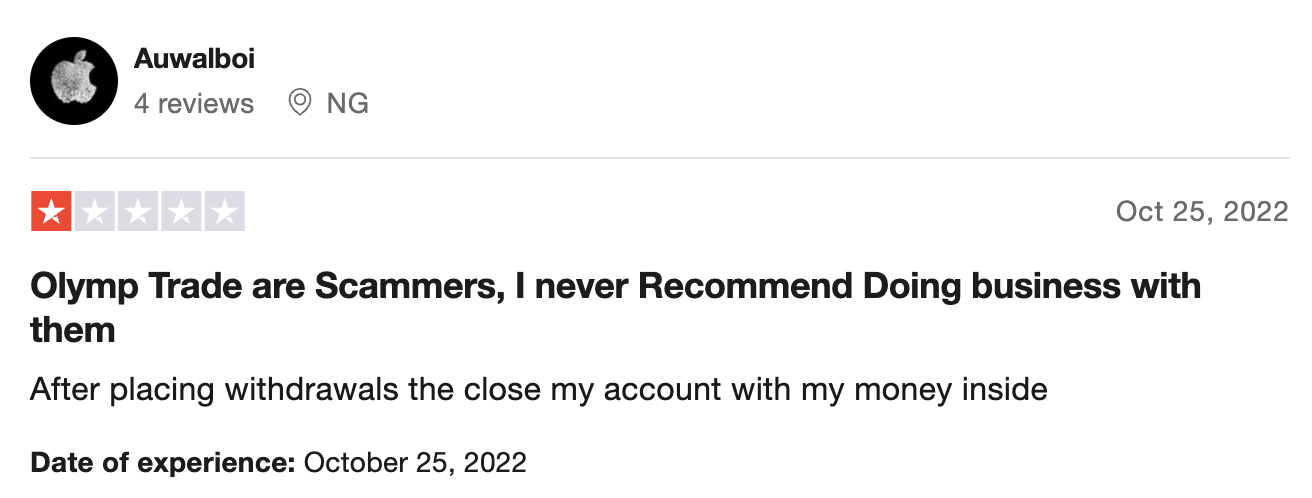This screenshot has height=498, width=1312.
Task: Click the bold "Date of experience:" label
Action: (x=163, y=463)
